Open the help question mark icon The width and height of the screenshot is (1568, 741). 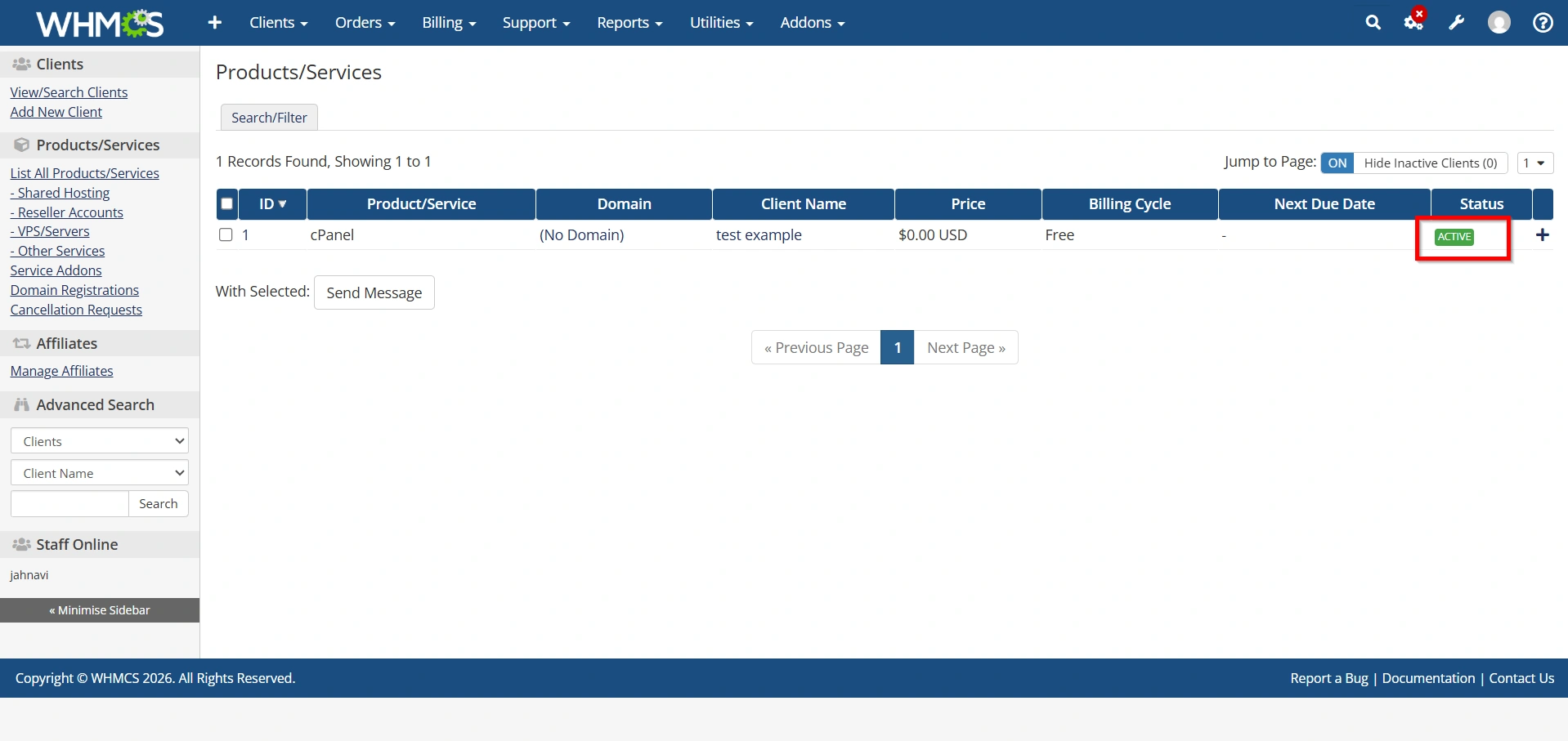pos(1543,23)
